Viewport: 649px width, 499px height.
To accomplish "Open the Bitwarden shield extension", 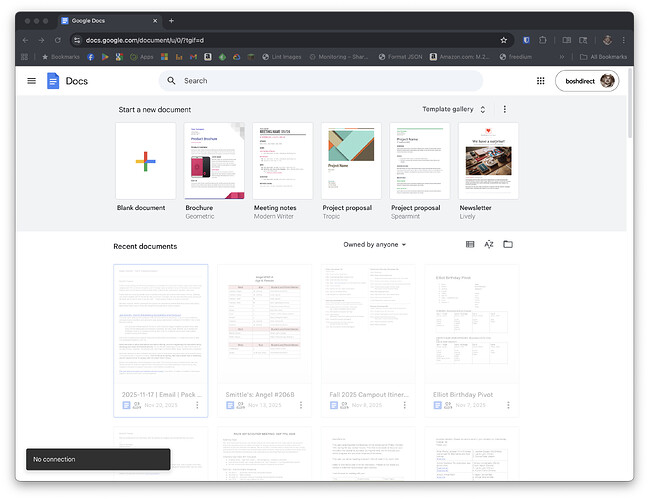I will tap(526, 40).
